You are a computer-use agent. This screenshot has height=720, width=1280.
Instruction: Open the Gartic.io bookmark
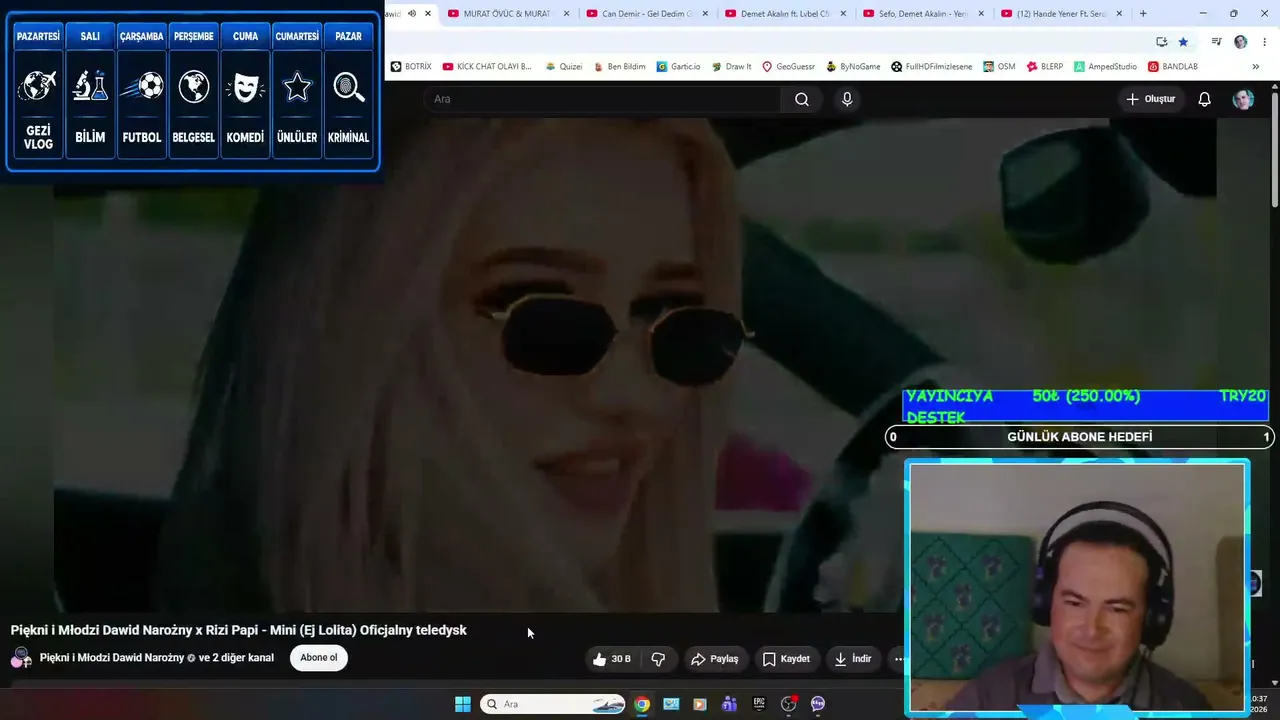(678, 67)
